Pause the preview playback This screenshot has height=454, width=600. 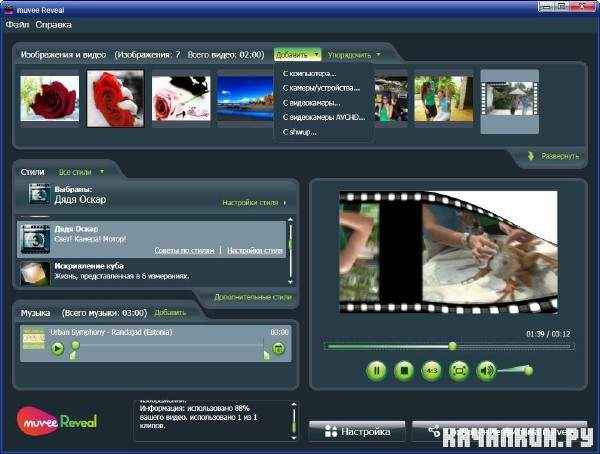tap(377, 371)
